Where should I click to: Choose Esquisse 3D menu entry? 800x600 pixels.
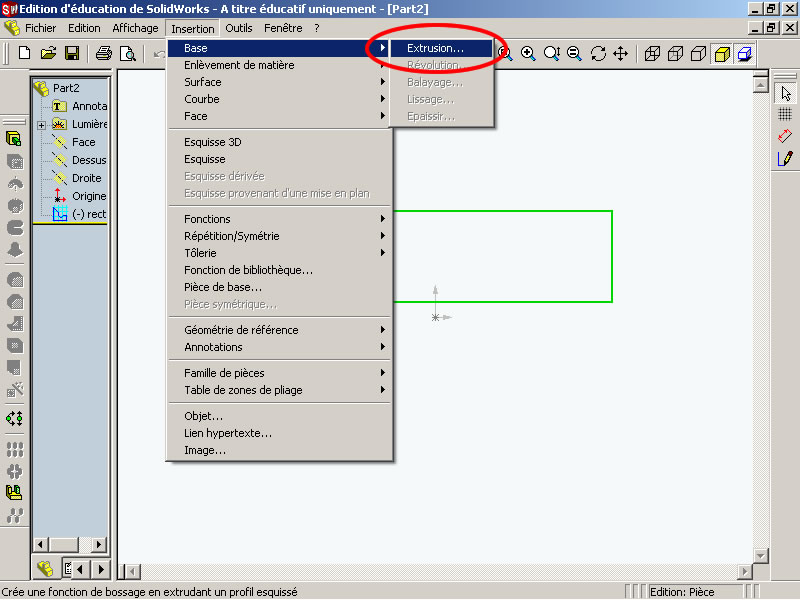pos(279,142)
